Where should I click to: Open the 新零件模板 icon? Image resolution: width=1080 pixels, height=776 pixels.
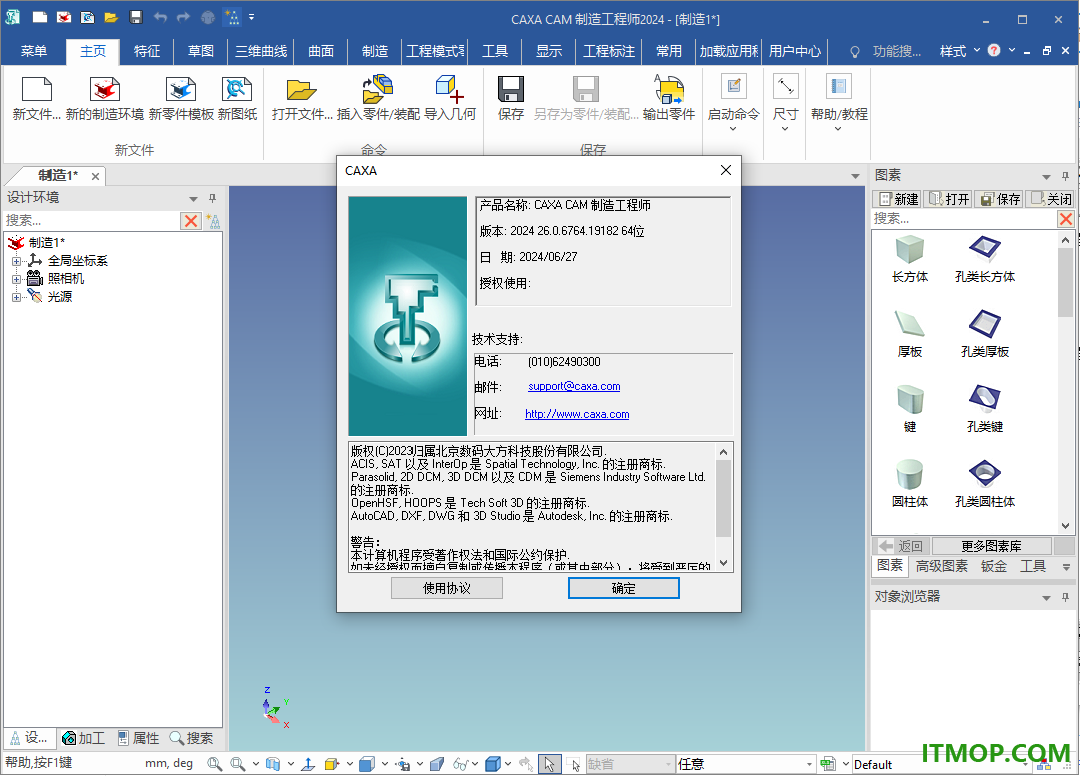[x=181, y=90]
